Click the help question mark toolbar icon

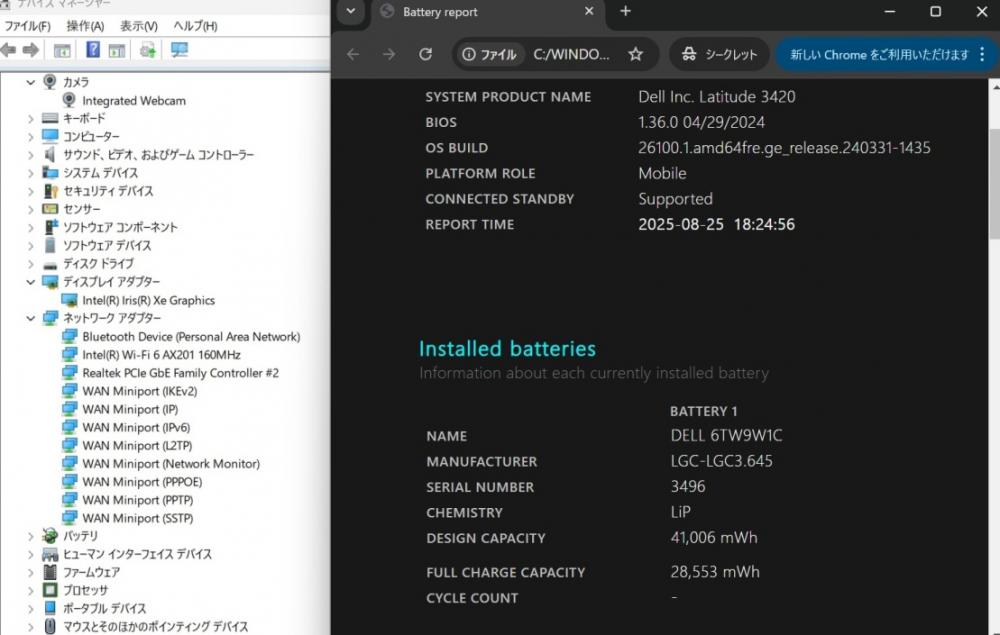pyautogui.click(x=92, y=49)
